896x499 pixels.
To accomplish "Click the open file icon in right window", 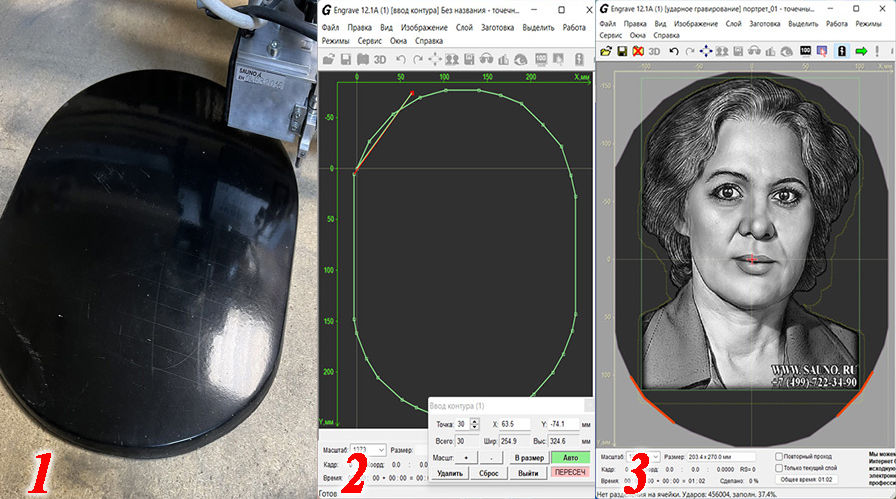I will click(x=605, y=50).
